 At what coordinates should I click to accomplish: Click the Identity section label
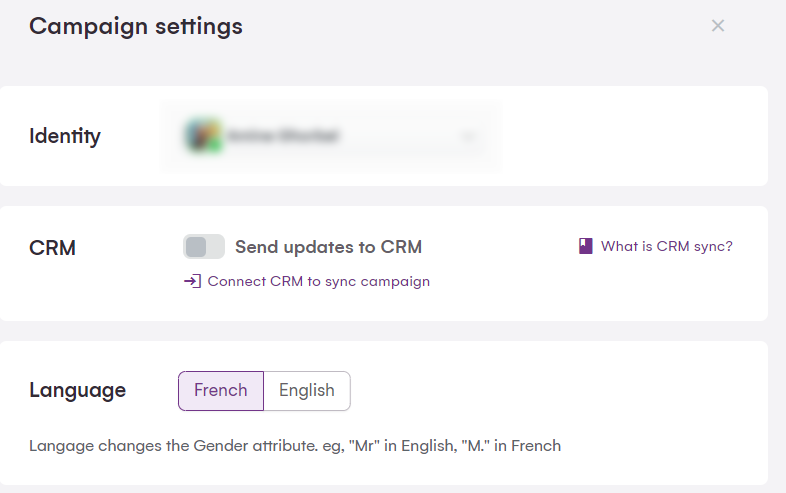click(65, 136)
